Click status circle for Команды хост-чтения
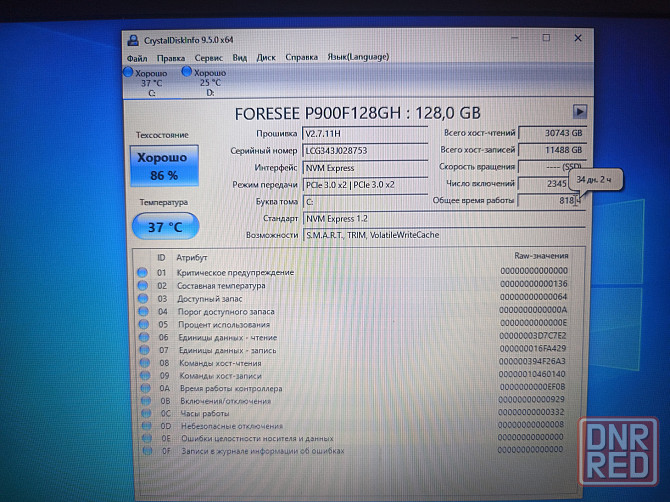The width and height of the screenshot is (670, 502). (145, 363)
